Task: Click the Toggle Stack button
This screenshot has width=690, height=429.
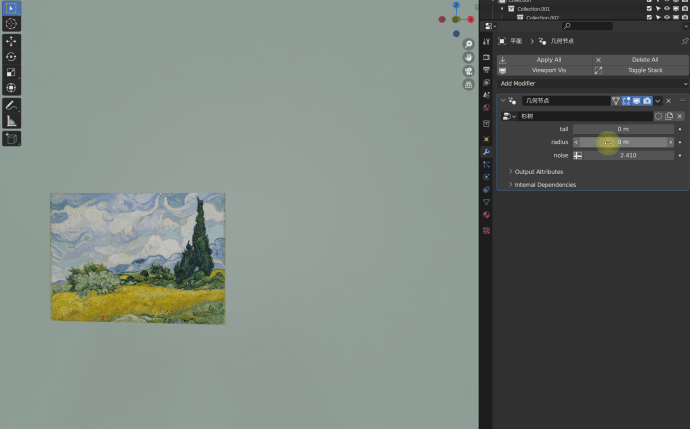Action: 641,70
